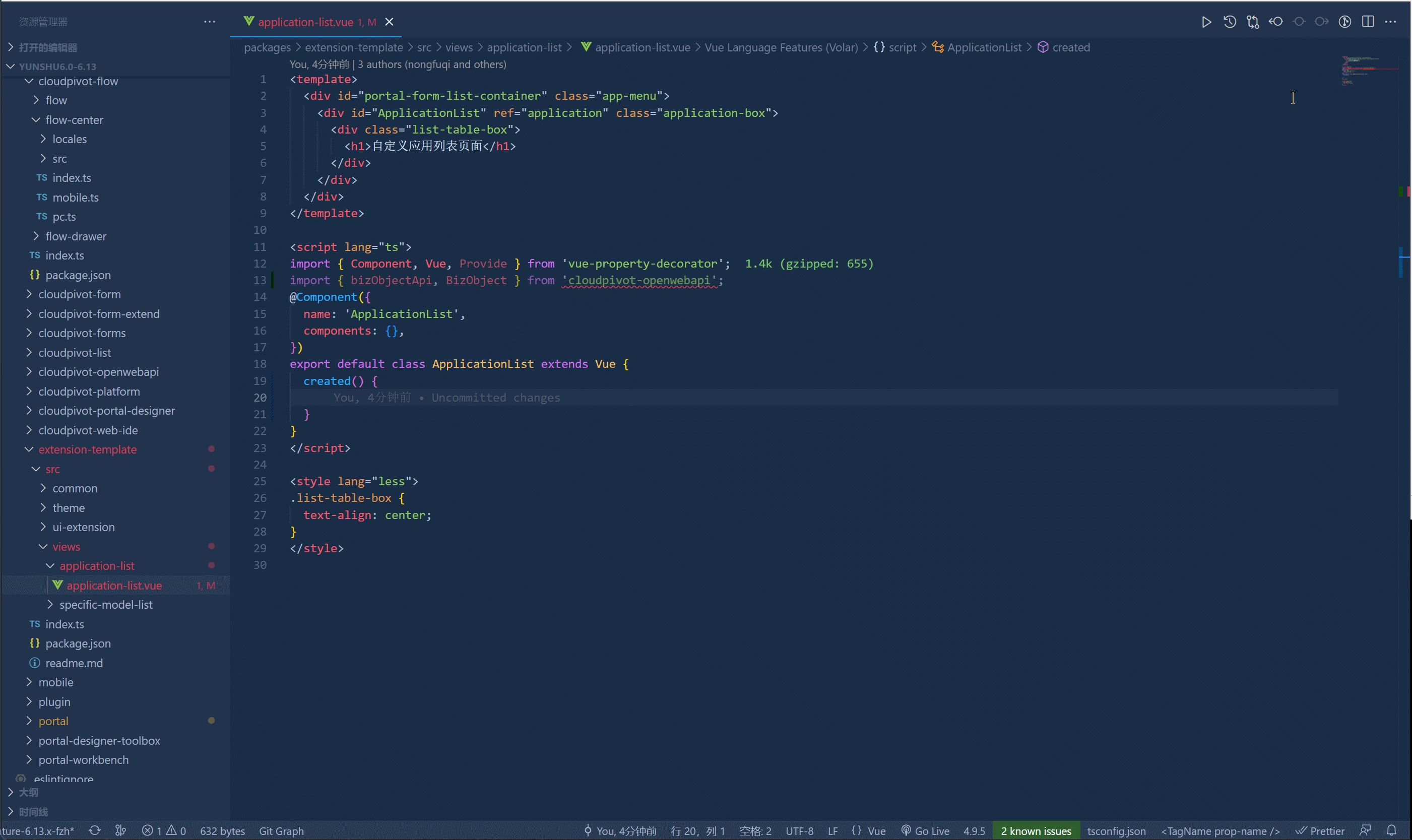The height and width of the screenshot is (840, 1412).
Task: Change indentation via 空格: 2 status item
Action: point(755,830)
